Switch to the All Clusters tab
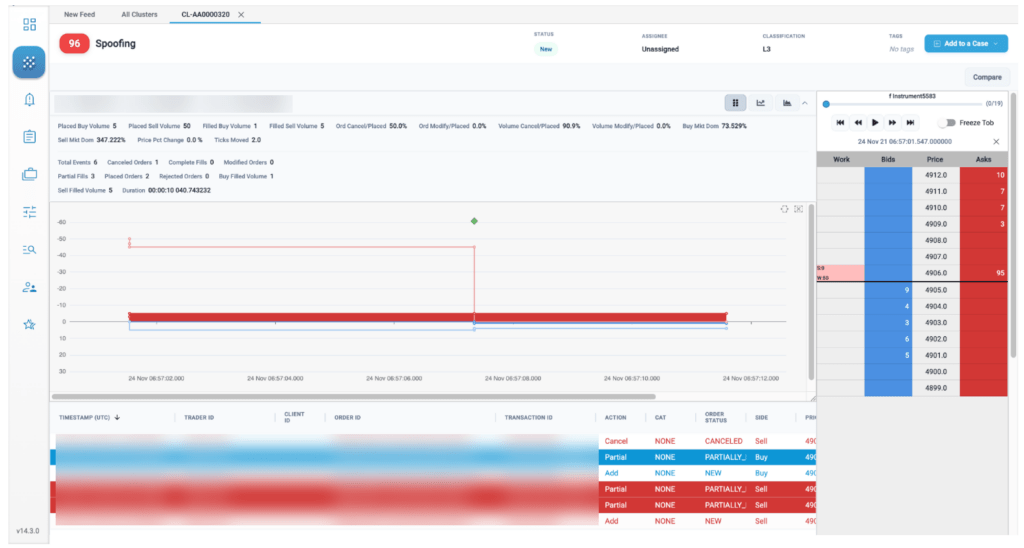 [x=139, y=14]
